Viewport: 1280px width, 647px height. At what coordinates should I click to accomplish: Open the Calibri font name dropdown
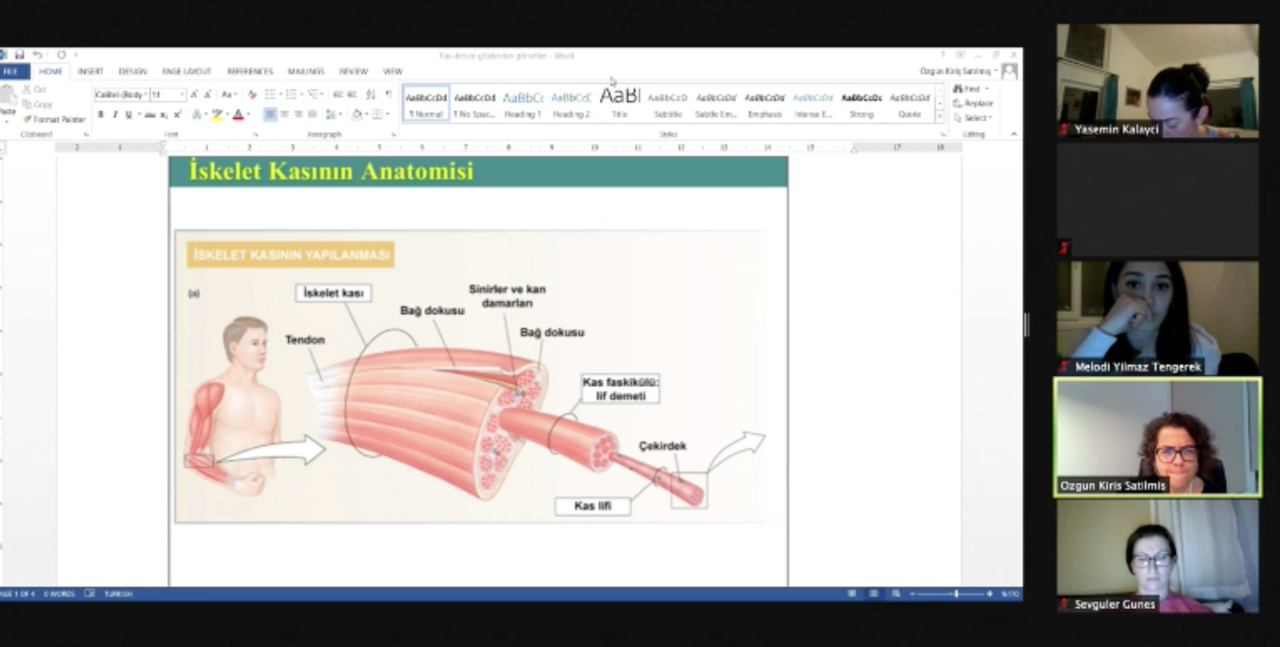pyautogui.click(x=120, y=95)
